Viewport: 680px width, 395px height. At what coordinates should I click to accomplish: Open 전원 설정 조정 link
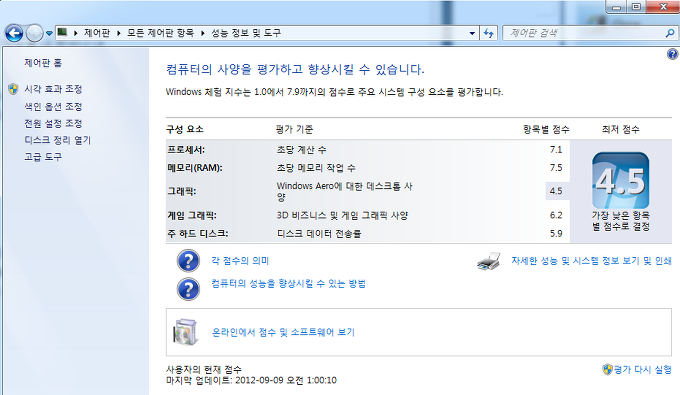point(53,123)
